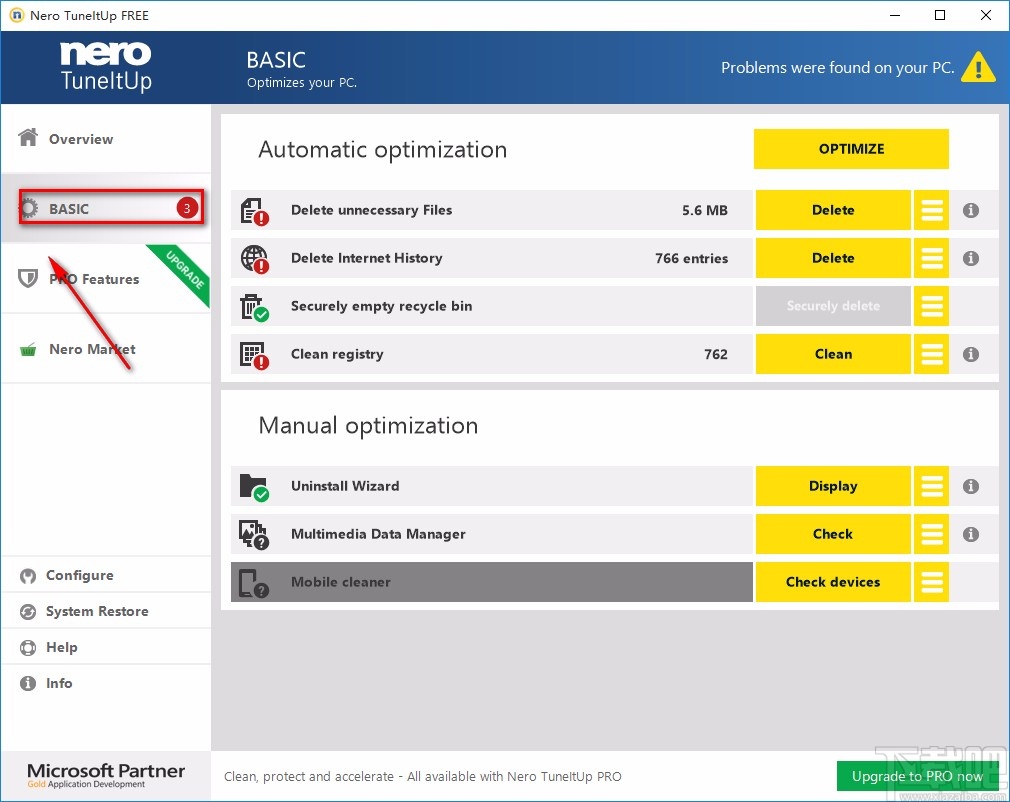
Task: Click Display for Uninstall Wizard
Action: pyautogui.click(x=833, y=486)
